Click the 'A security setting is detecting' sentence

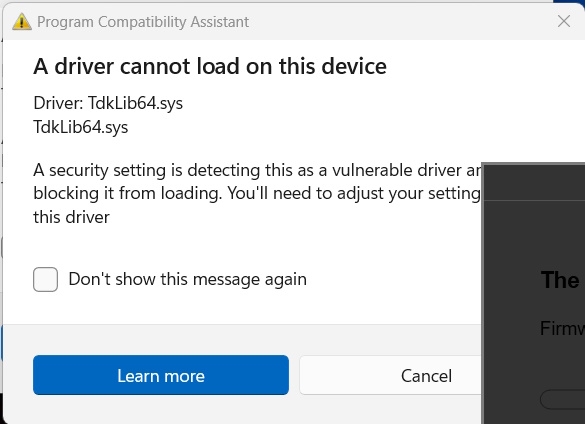(x=257, y=170)
